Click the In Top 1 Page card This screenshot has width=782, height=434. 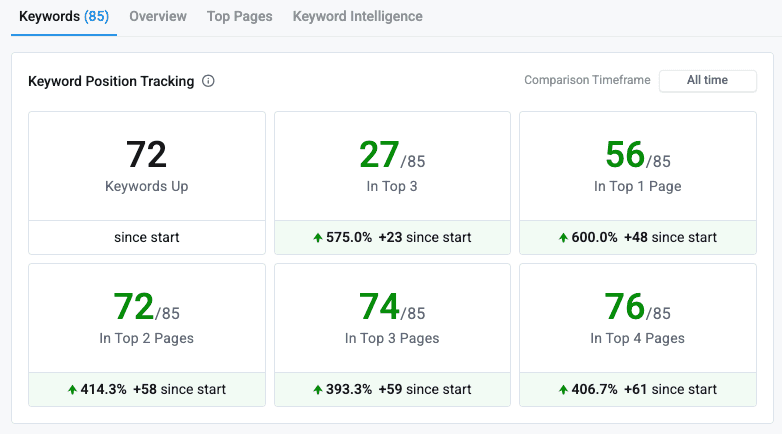pos(638,166)
